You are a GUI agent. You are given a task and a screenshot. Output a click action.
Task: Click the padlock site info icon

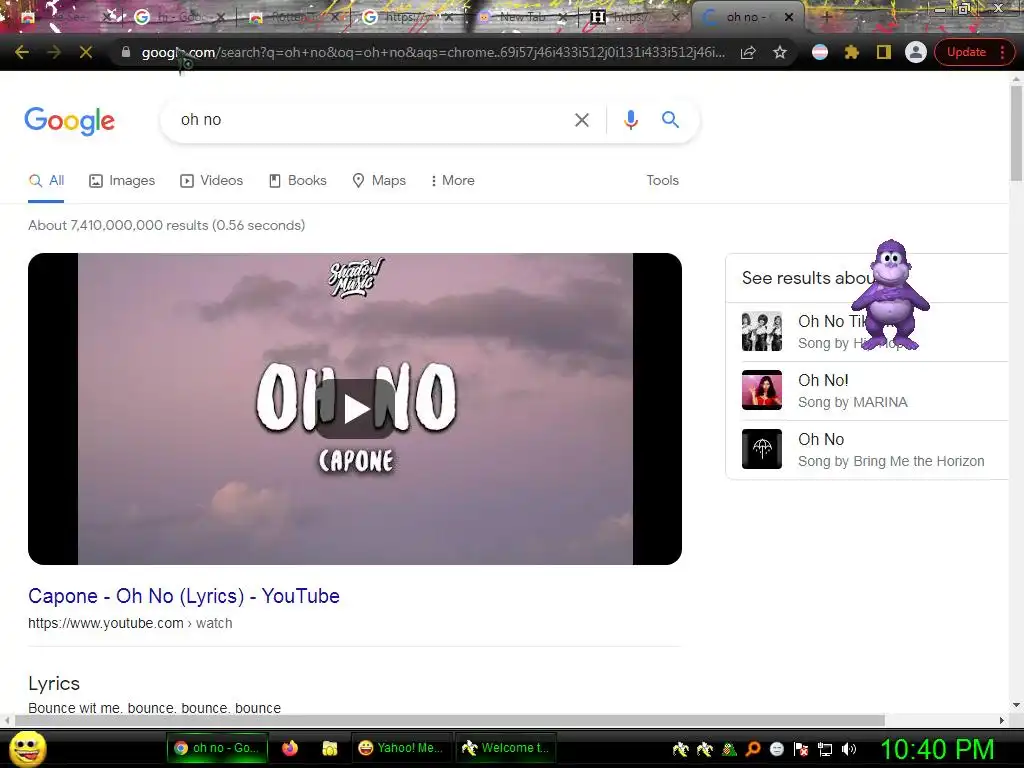(x=126, y=52)
